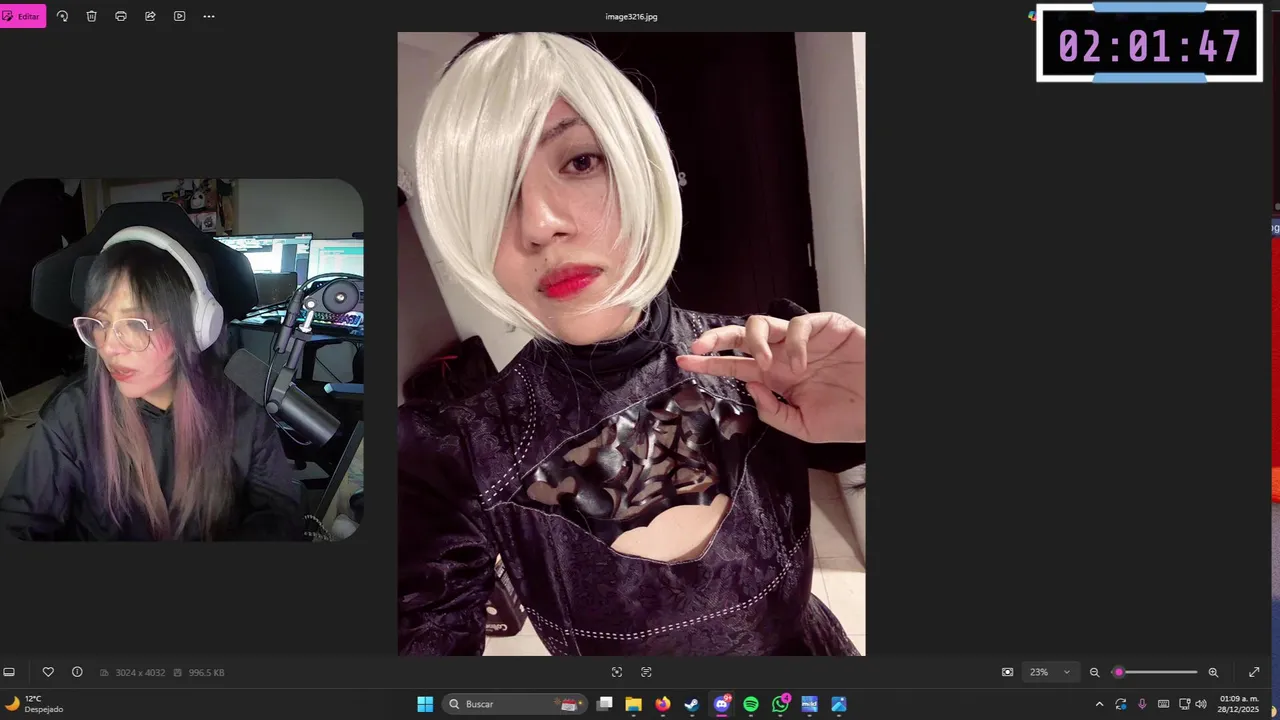Viewport: 1280px width, 720px height.
Task: Open the weather widget showing 12°C Despejado
Action: tap(35, 704)
